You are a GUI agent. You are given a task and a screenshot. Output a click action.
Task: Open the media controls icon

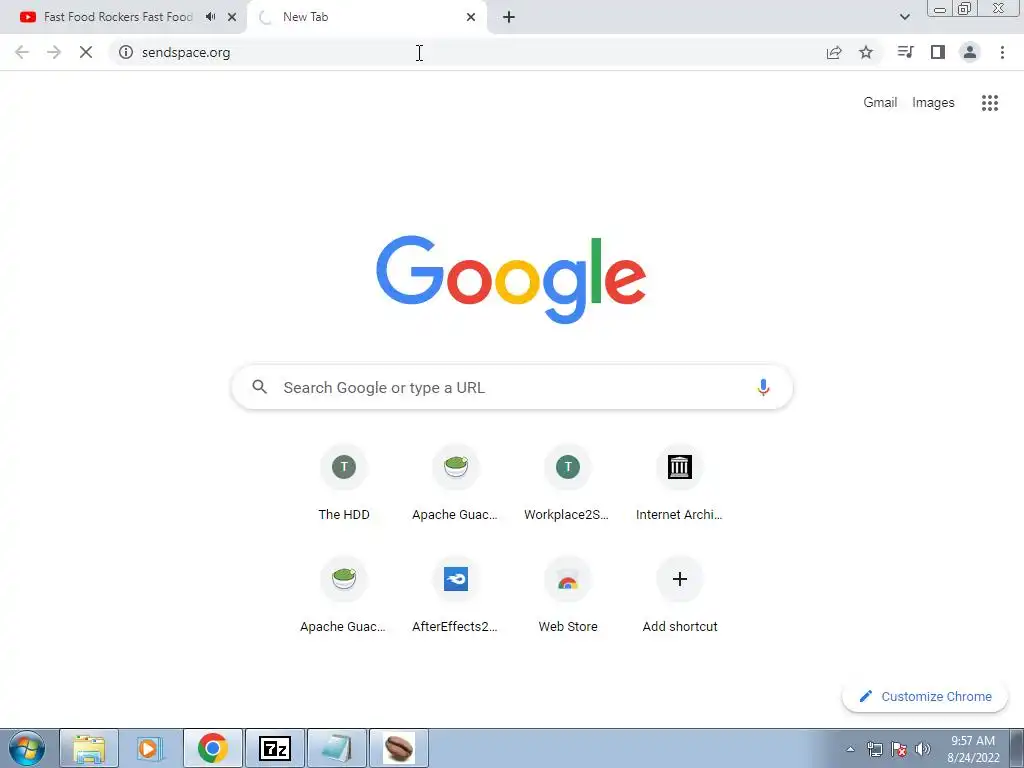(x=906, y=52)
